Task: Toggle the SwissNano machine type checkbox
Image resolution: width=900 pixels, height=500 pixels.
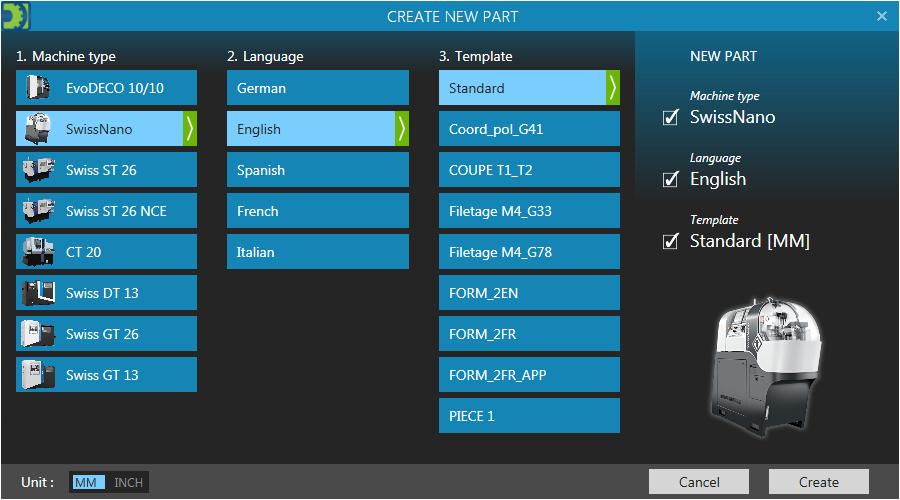Action: (670, 117)
